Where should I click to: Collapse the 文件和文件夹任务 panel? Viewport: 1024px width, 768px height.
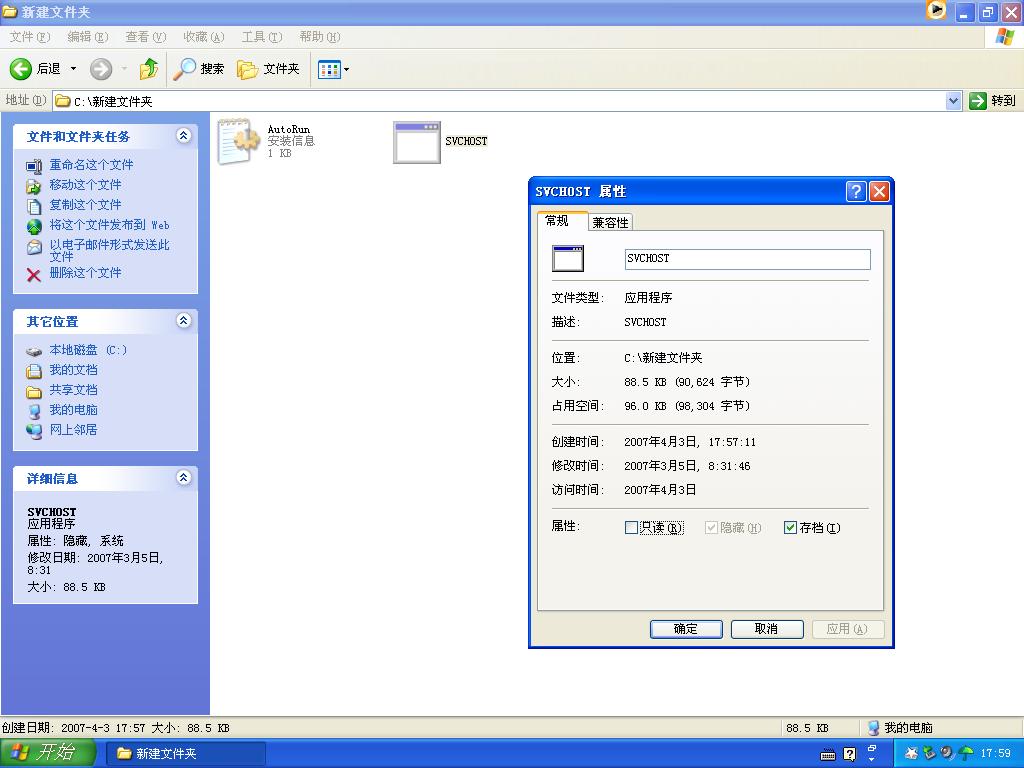(x=184, y=135)
